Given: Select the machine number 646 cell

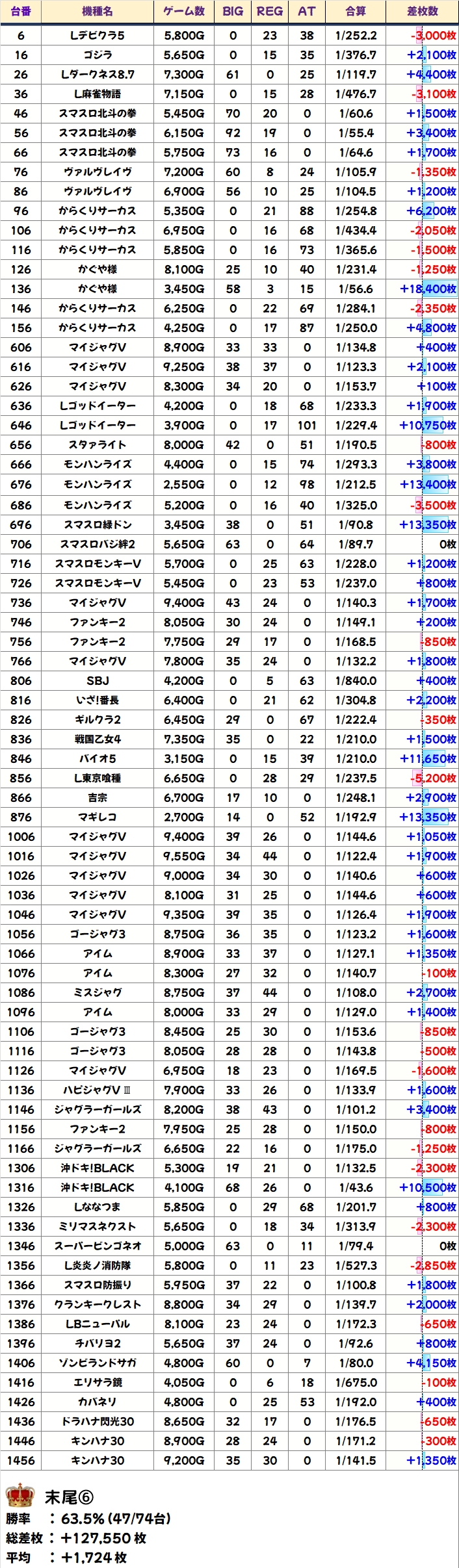Looking at the screenshot, I should click(21, 426).
